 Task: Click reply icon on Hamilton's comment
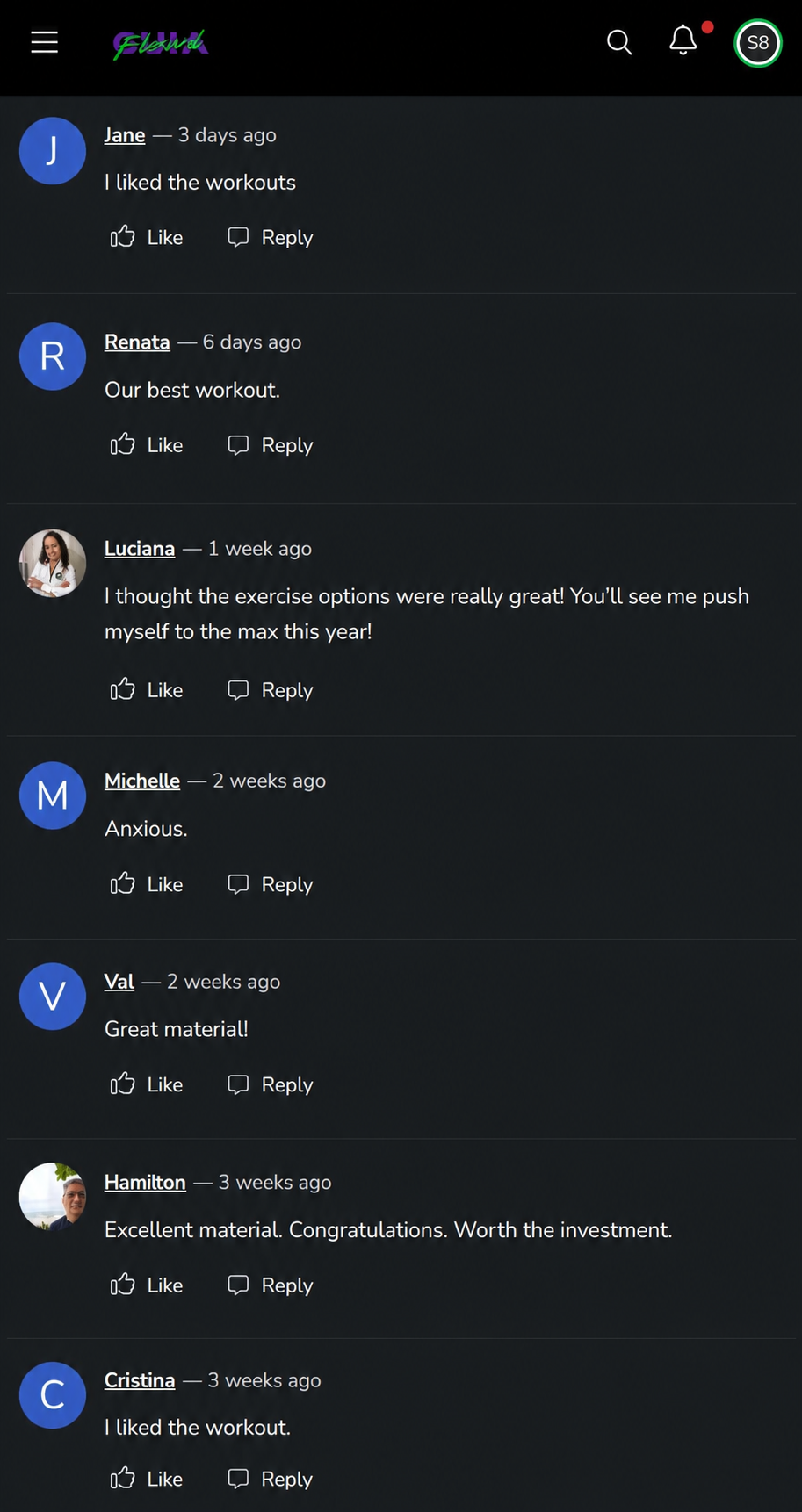click(238, 1285)
